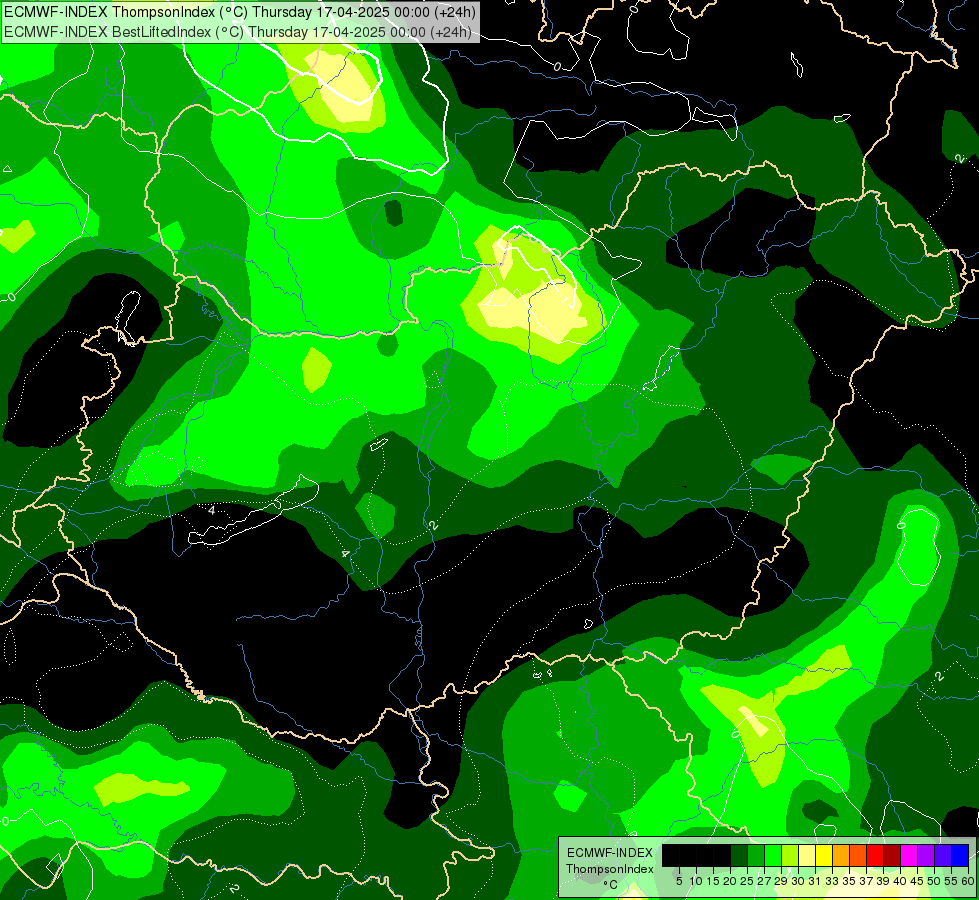Pick the bright green 27–29 legend swatch
979x900 pixels.
773,855
